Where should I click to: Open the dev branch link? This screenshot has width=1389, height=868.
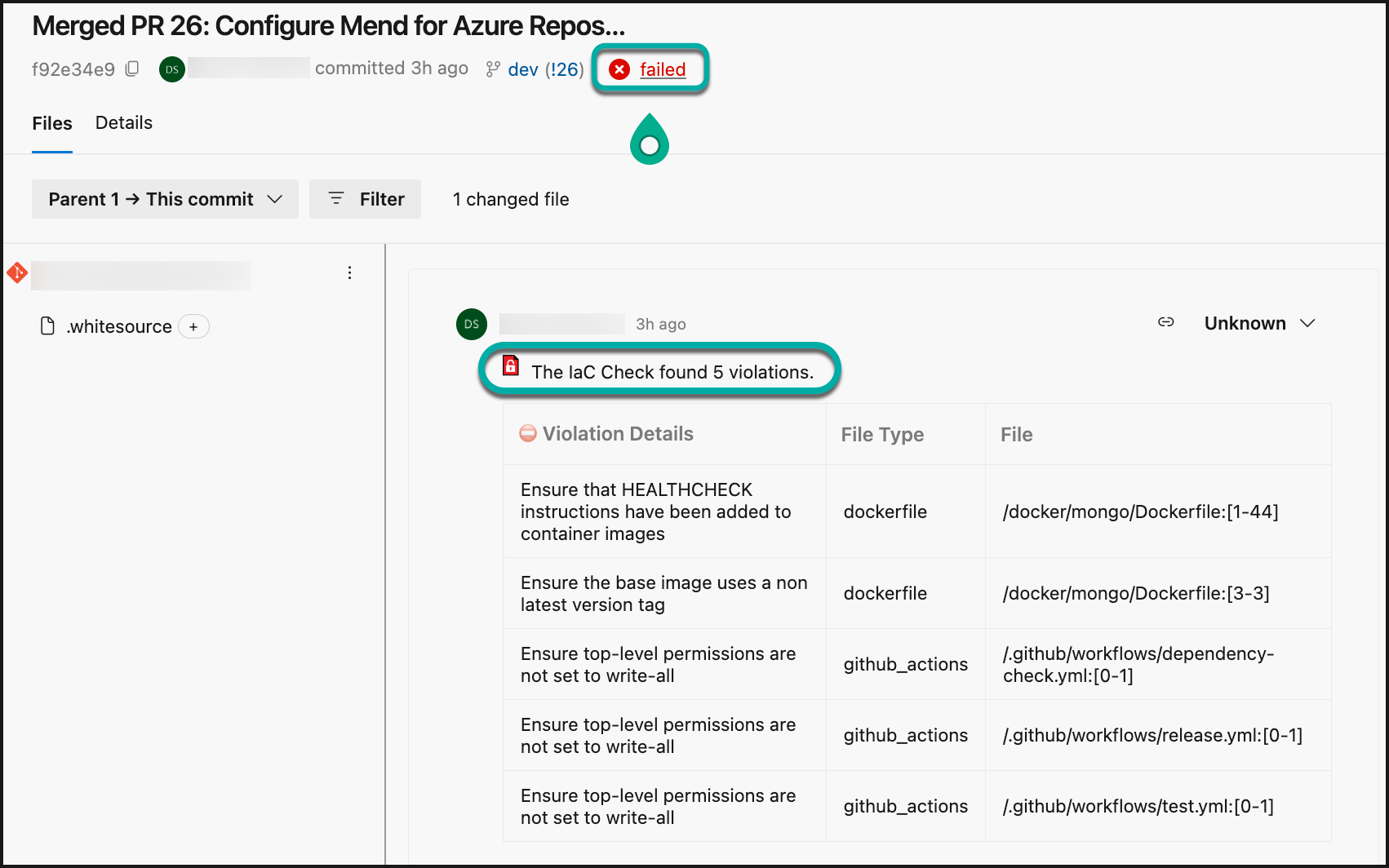tap(522, 70)
